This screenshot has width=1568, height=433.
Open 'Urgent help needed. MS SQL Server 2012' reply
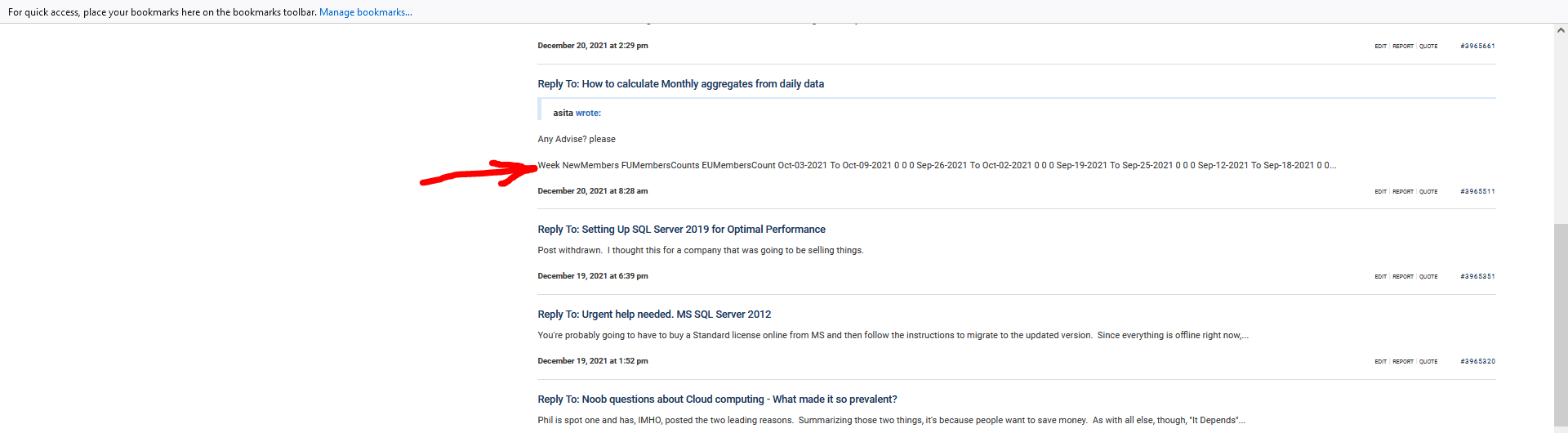coord(654,315)
